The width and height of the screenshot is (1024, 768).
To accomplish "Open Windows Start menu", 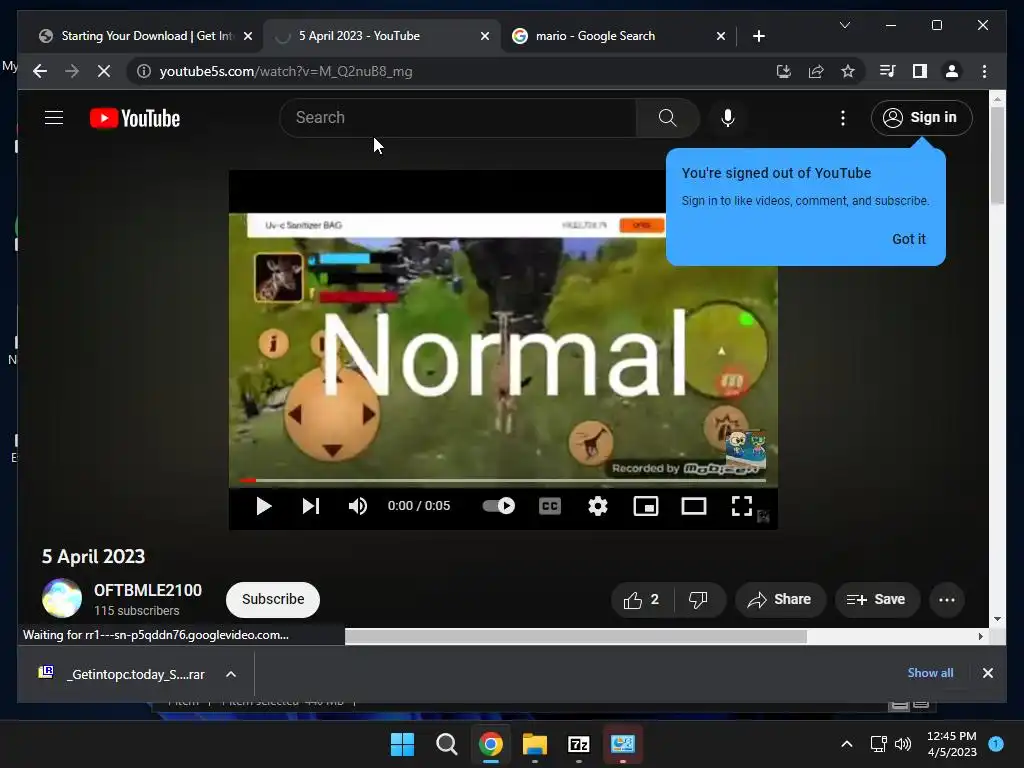I will [402, 744].
